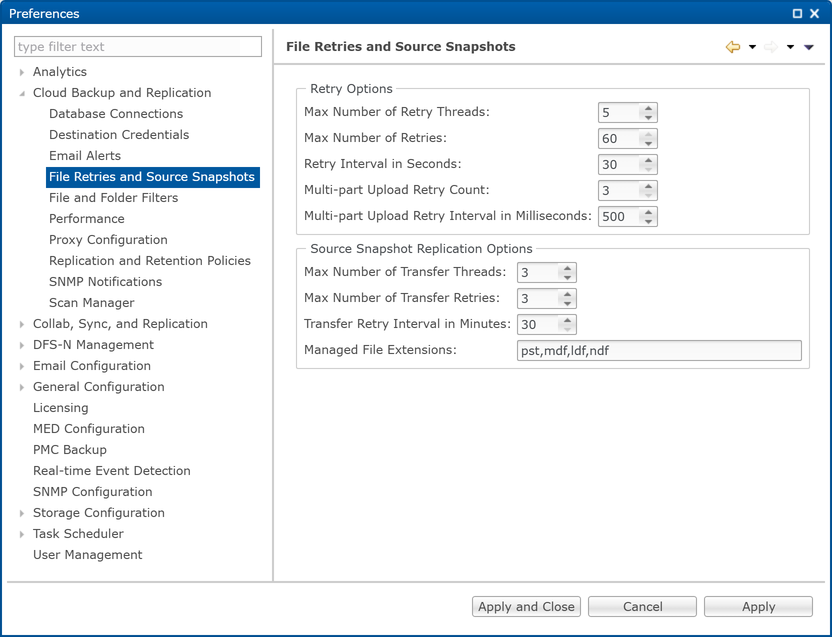Image resolution: width=832 pixels, height=637 pixels.
Task: Open Proxy Configuration preferences
Action: pyautogui.click(x=108, y=240)
